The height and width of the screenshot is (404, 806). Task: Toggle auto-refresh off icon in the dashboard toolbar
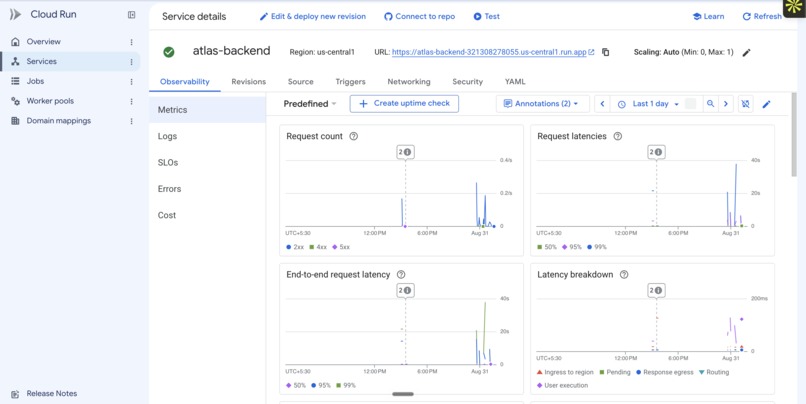(745, 104)
